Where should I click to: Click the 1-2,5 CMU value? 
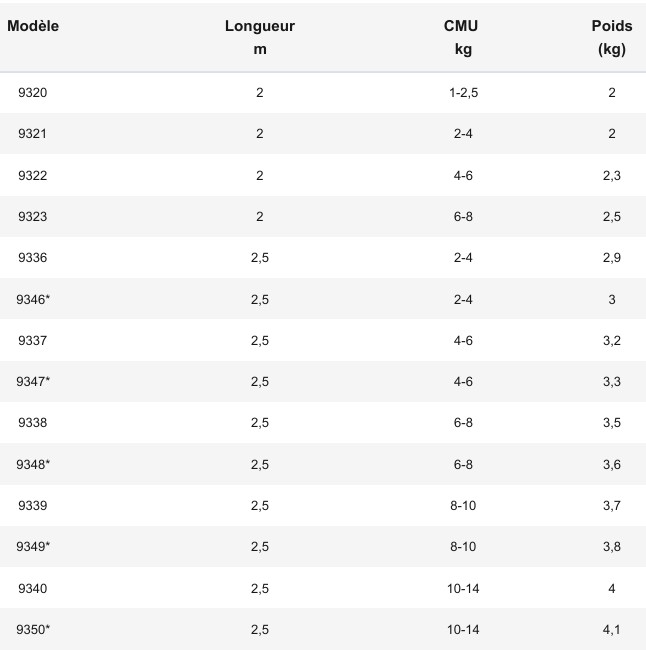pyautogui.click(x=463, y=93)
